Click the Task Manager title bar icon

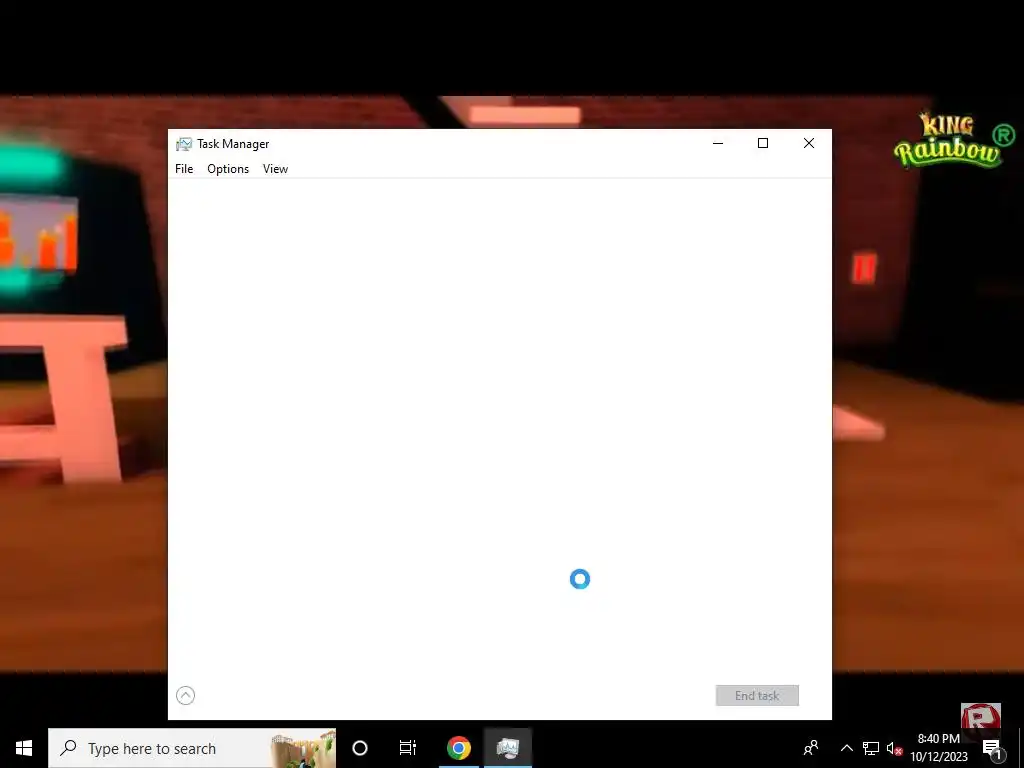point(184,144)
